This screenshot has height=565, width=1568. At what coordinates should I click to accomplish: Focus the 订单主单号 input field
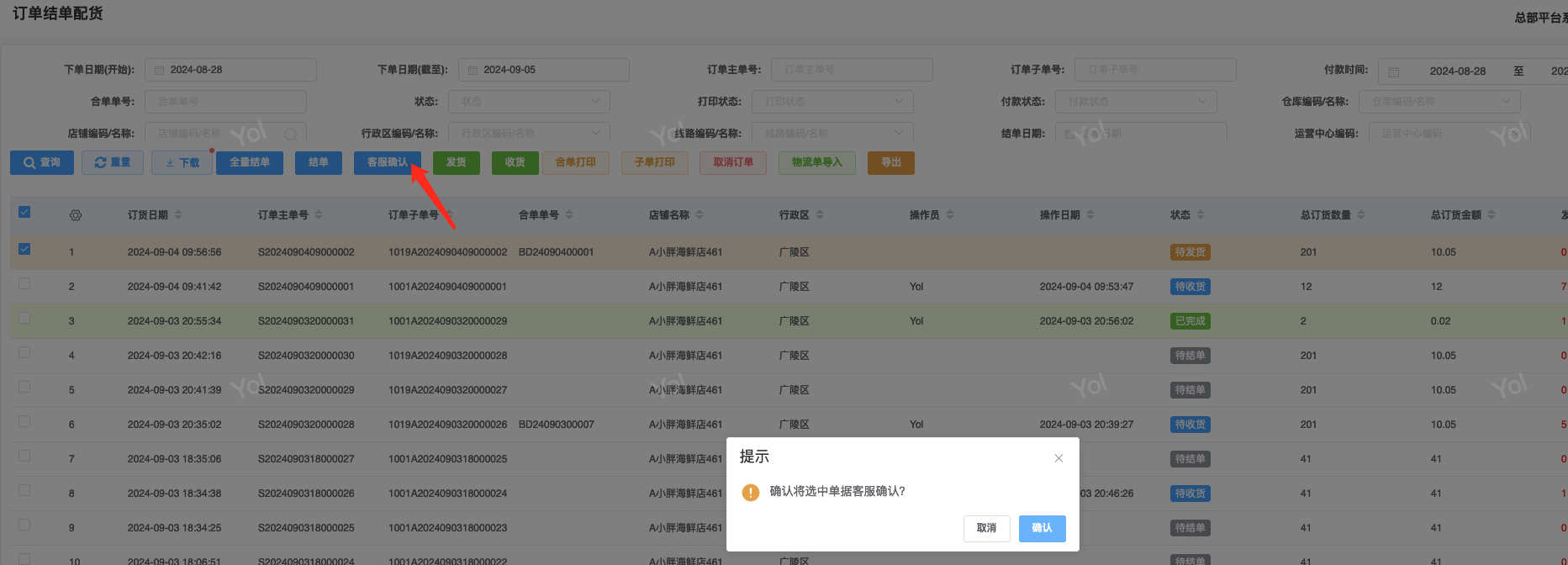(851, 70)
